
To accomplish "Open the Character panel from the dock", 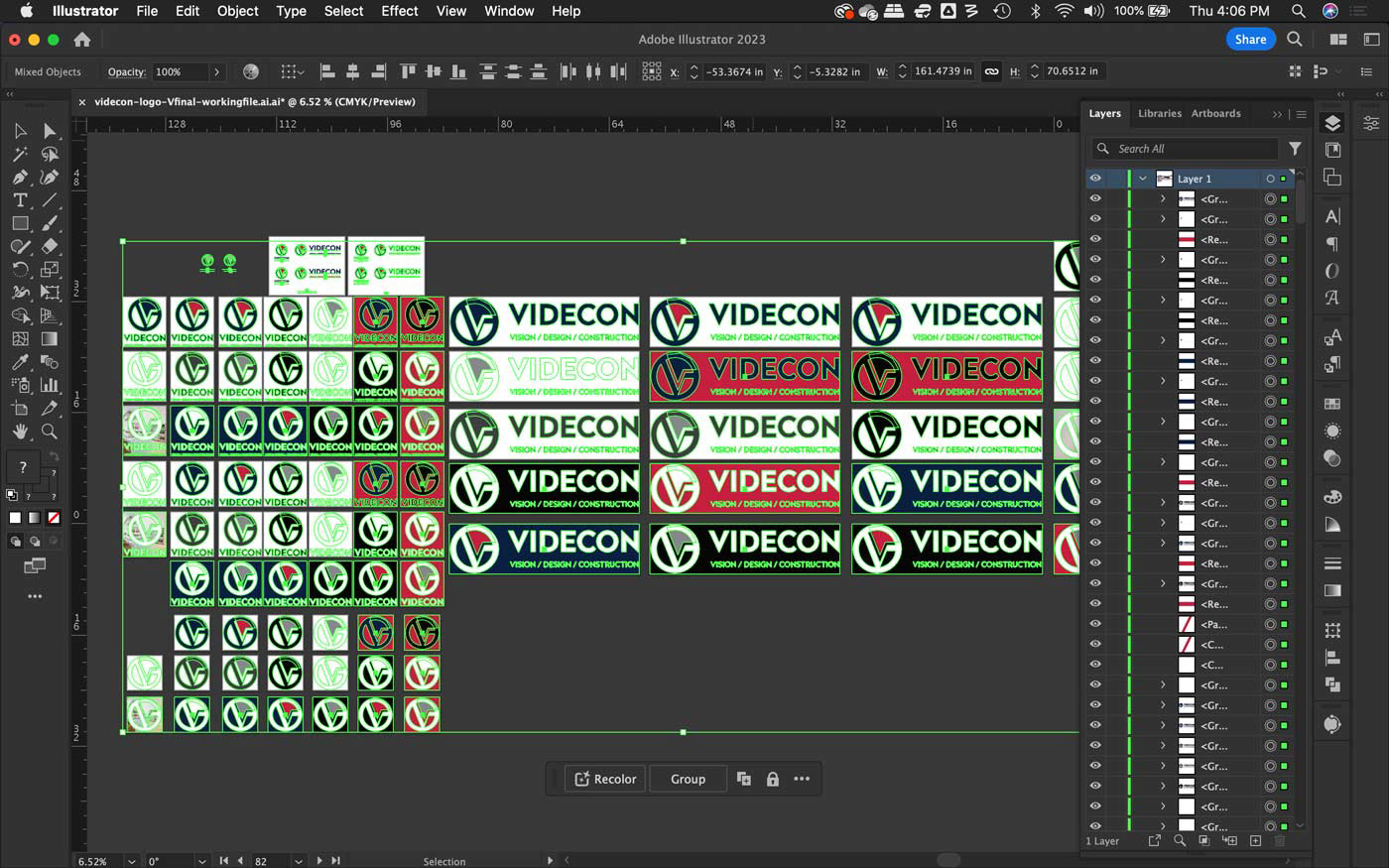I will coord(1332,216).
